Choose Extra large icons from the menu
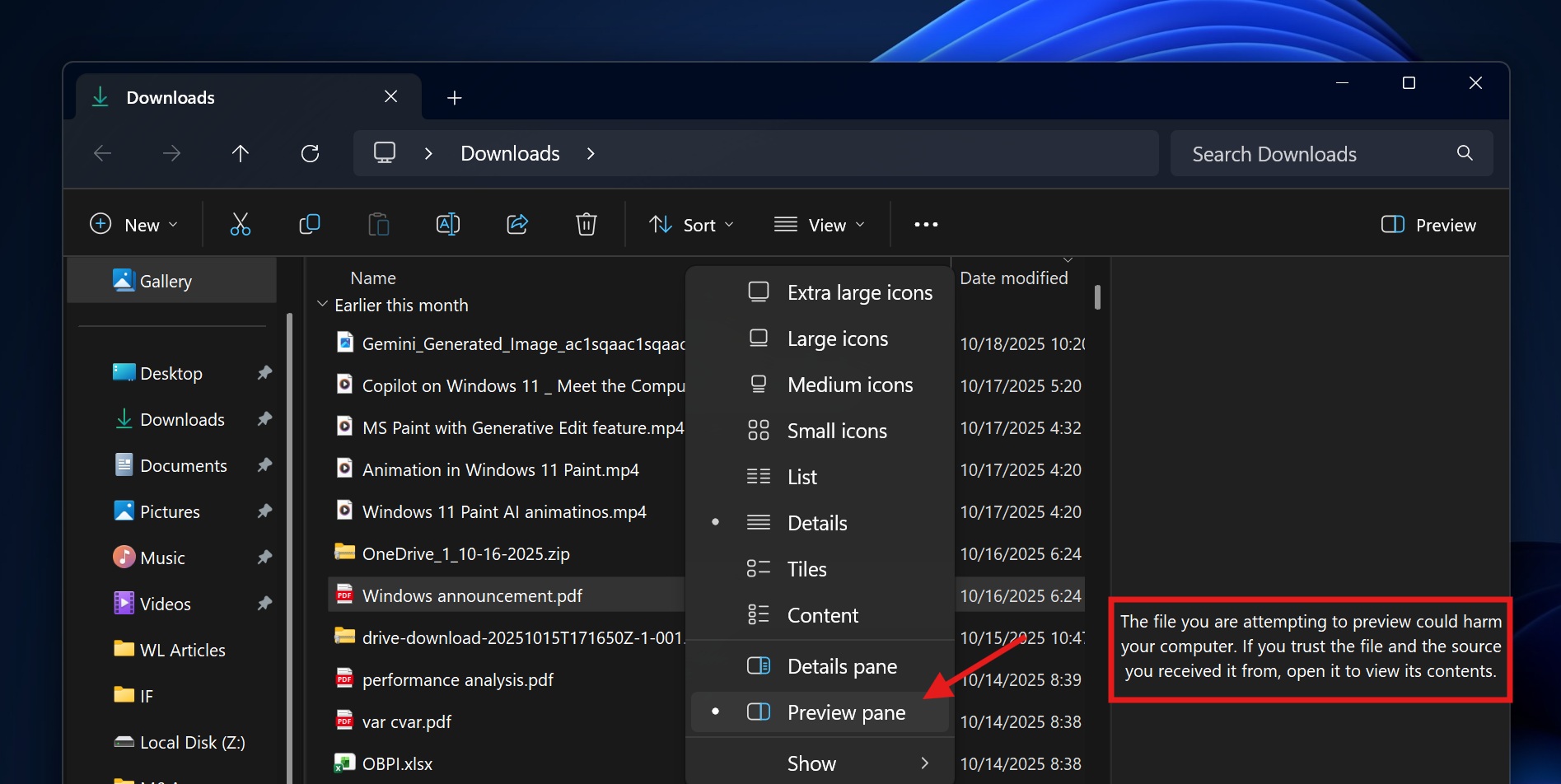Screen dimensions: 1561x784 (x=859, y=292)
